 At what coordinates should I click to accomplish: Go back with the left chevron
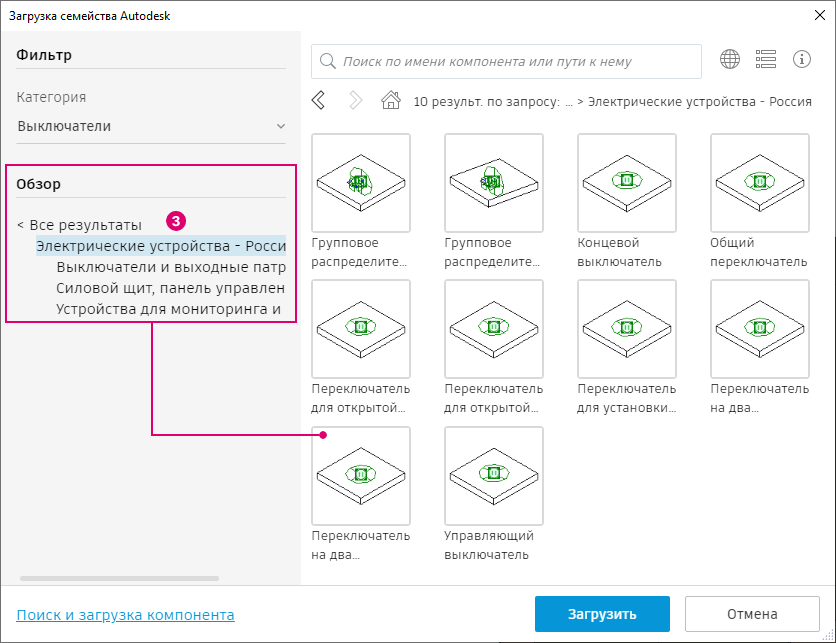tap(319, 100)
